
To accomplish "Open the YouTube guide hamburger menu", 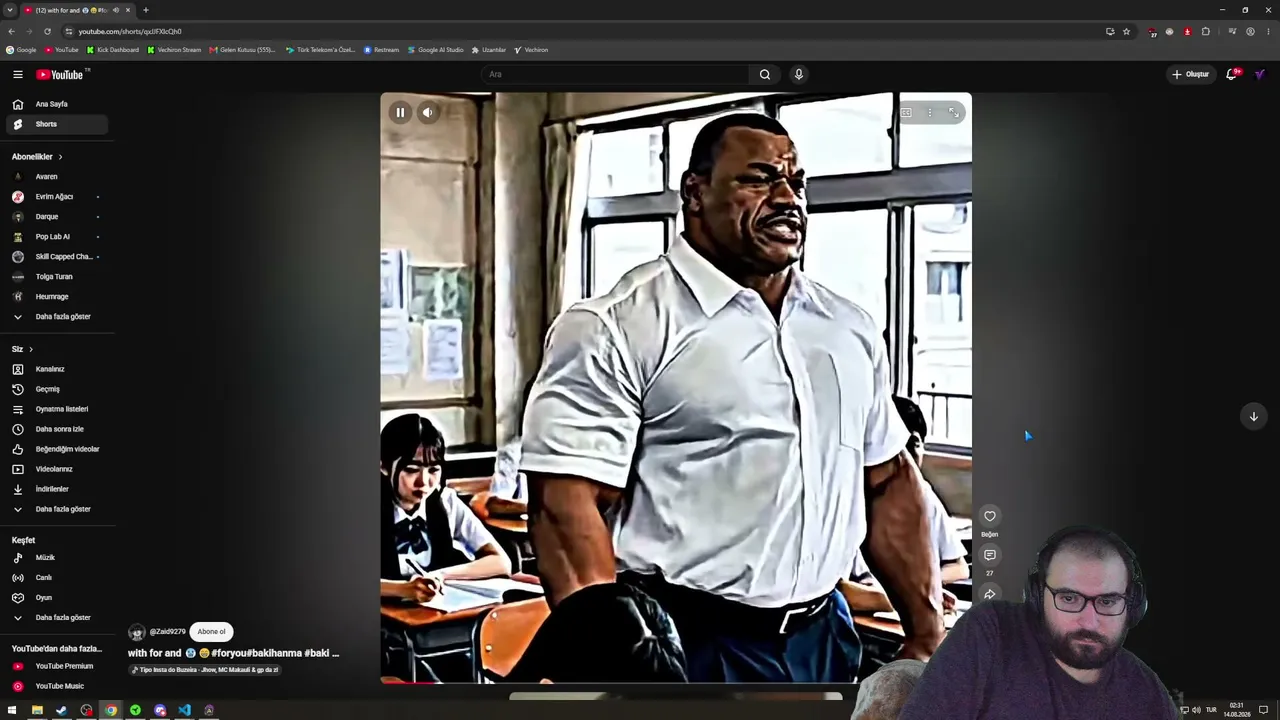I will [17, 74].
